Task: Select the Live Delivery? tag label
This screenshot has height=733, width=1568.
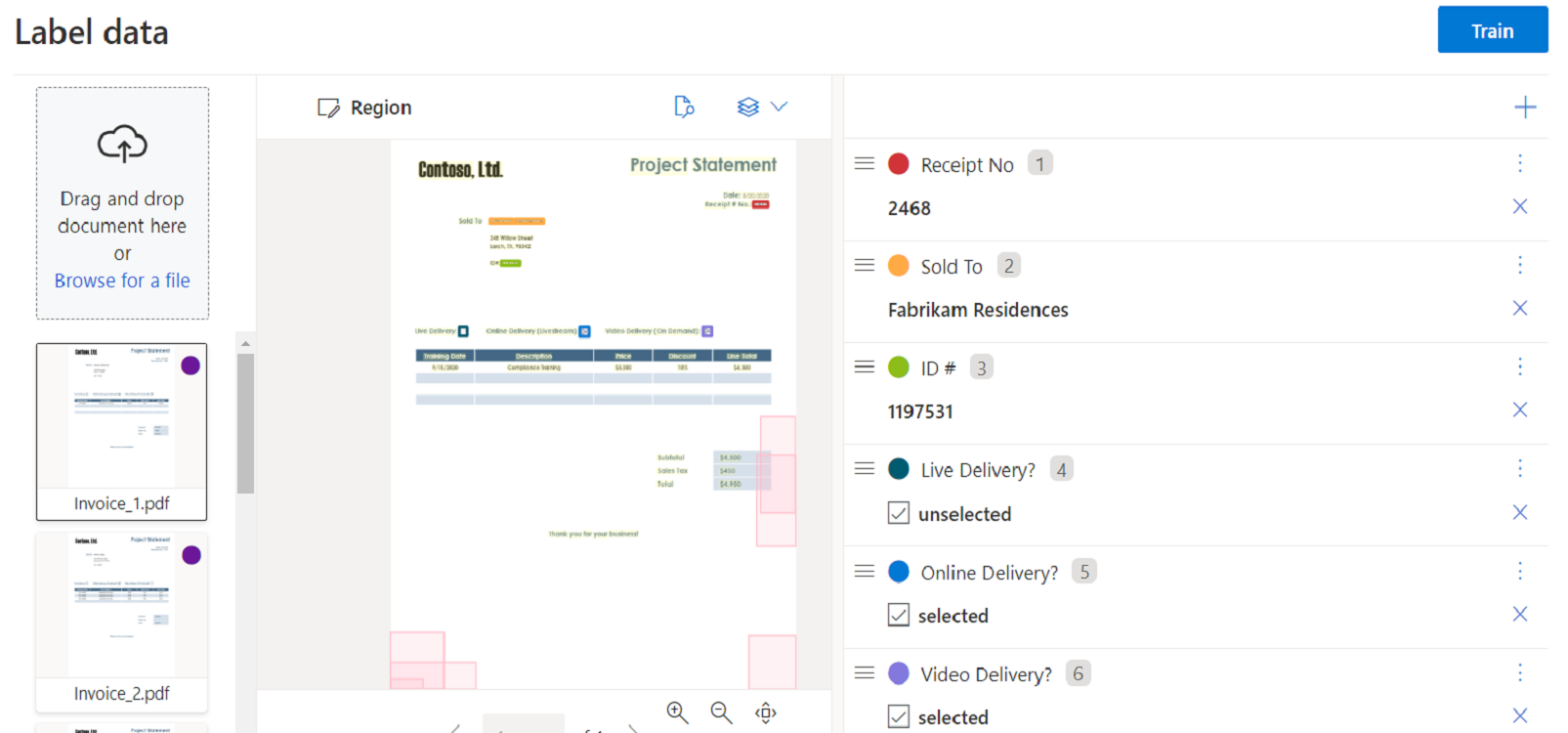Action: click(978, 470)
